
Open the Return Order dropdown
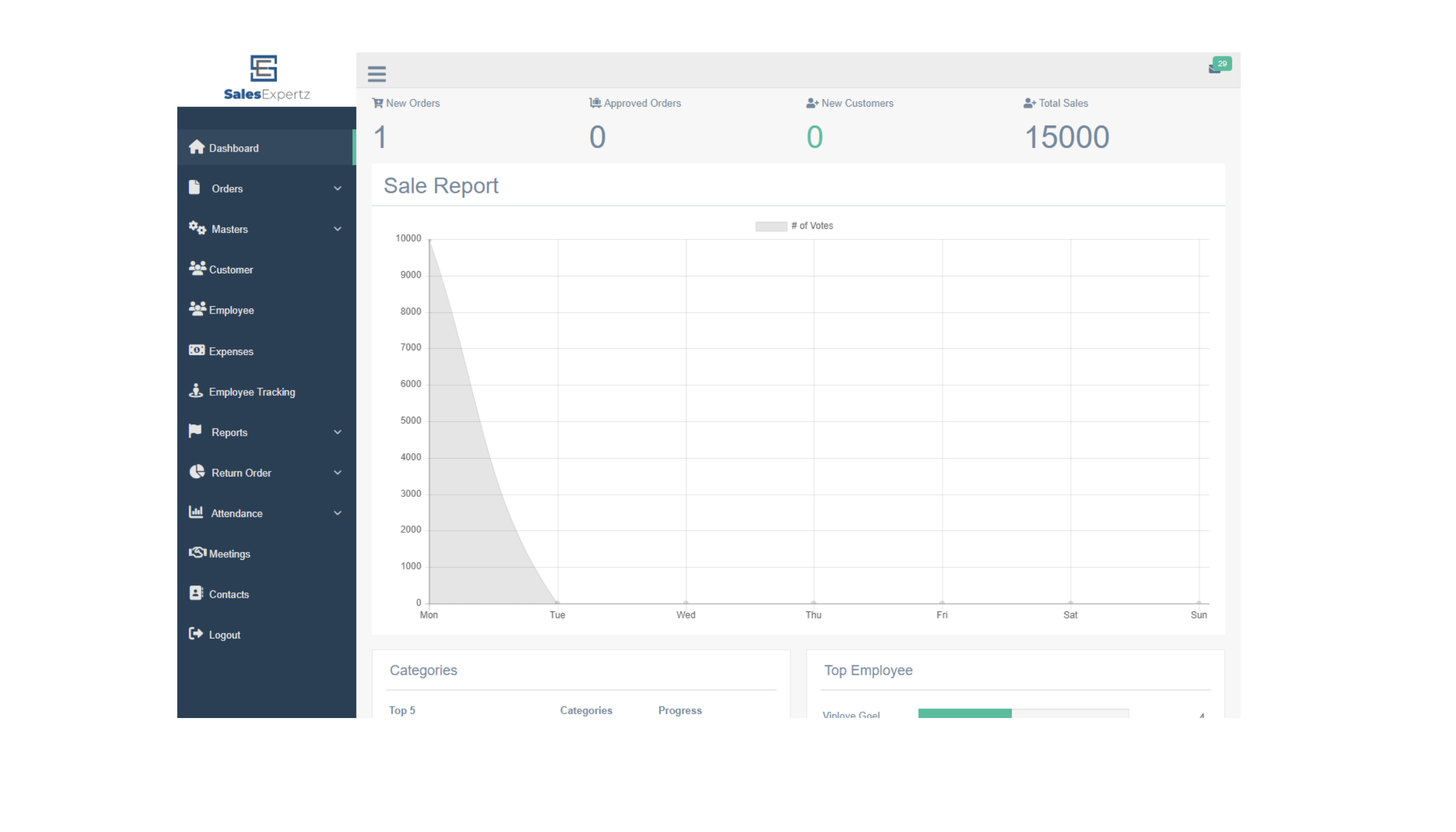pyautogui.click(x=266, y=473)
